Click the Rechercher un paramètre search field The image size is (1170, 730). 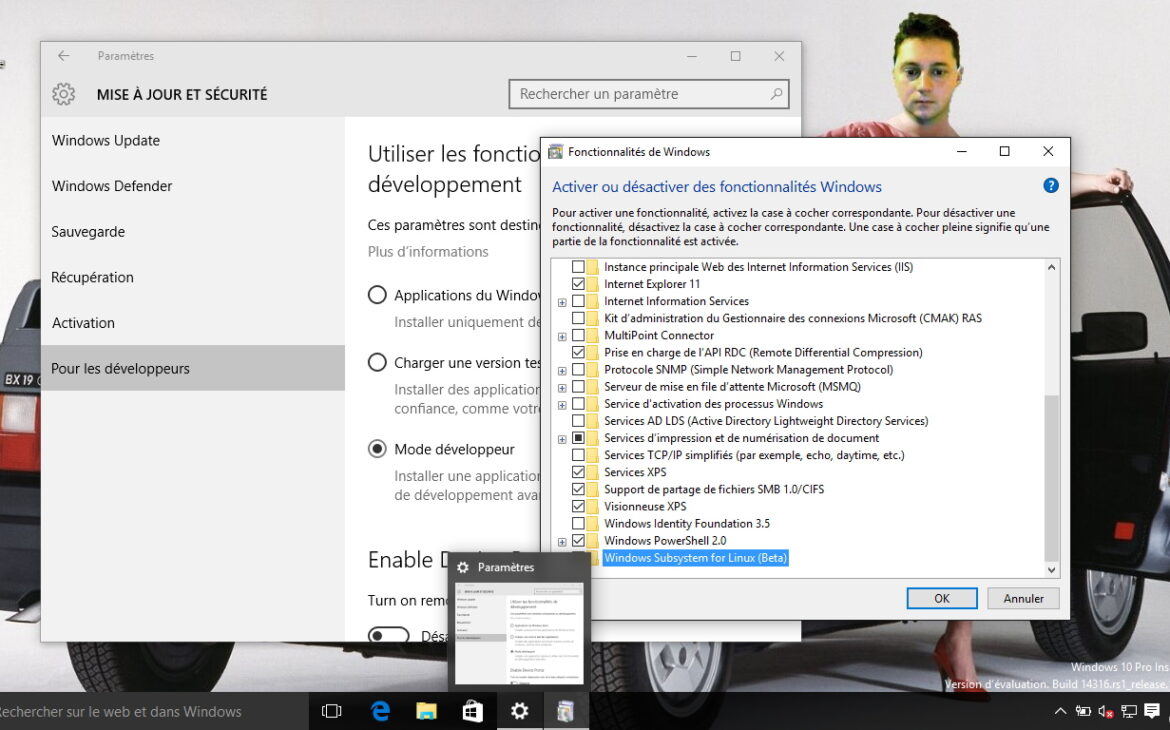[640, 94]
